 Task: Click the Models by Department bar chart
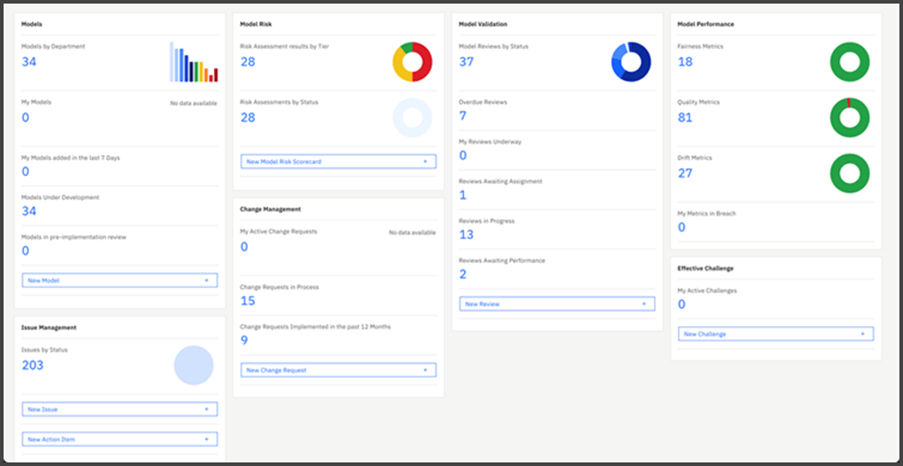point(193,62)
